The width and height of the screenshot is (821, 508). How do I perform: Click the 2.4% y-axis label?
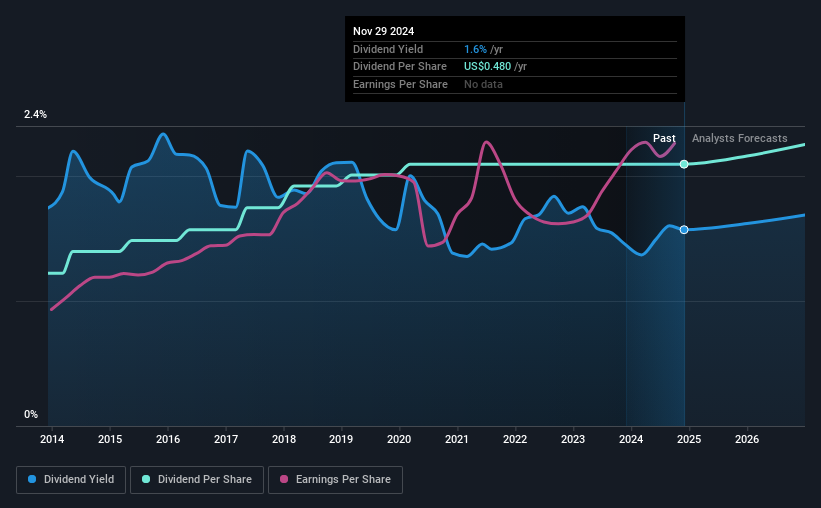click(x=35, y=115)
